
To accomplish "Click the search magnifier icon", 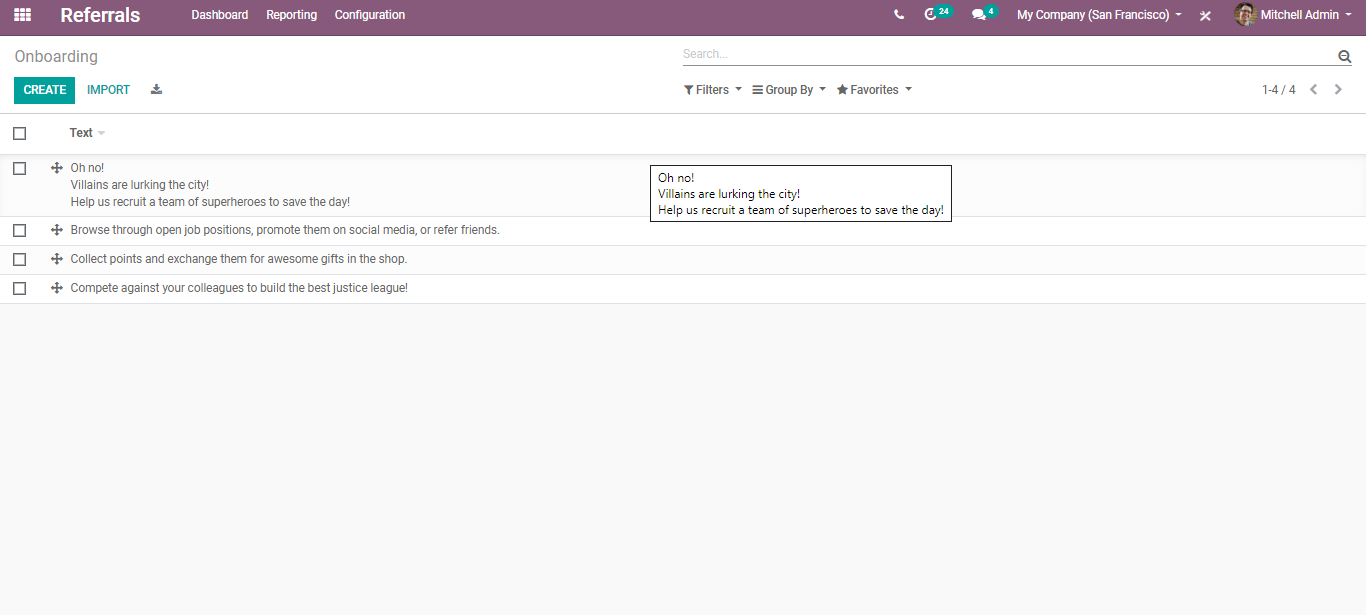I will point(1344,56).
